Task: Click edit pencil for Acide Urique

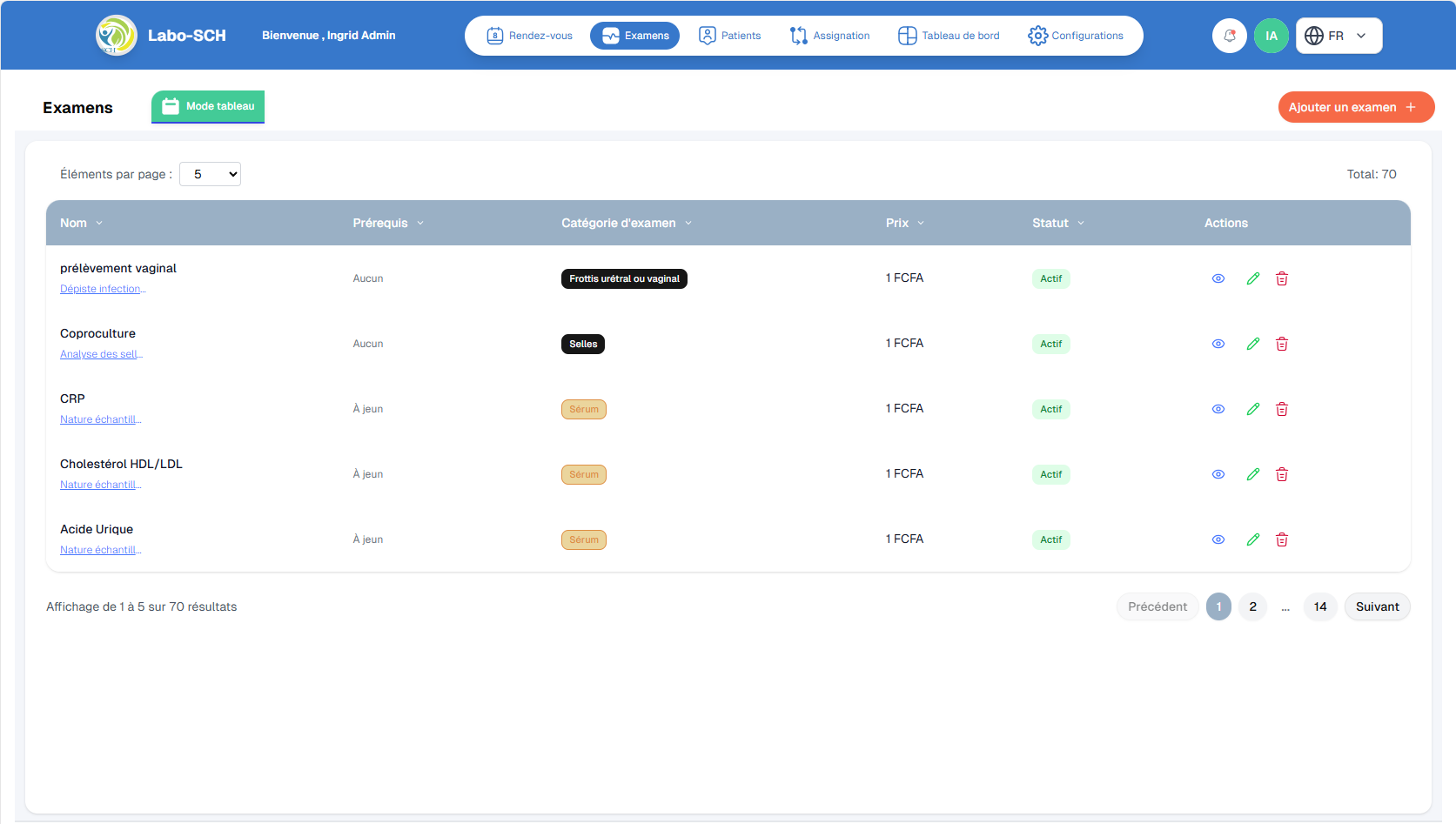Action: [x=1252, y=539]
